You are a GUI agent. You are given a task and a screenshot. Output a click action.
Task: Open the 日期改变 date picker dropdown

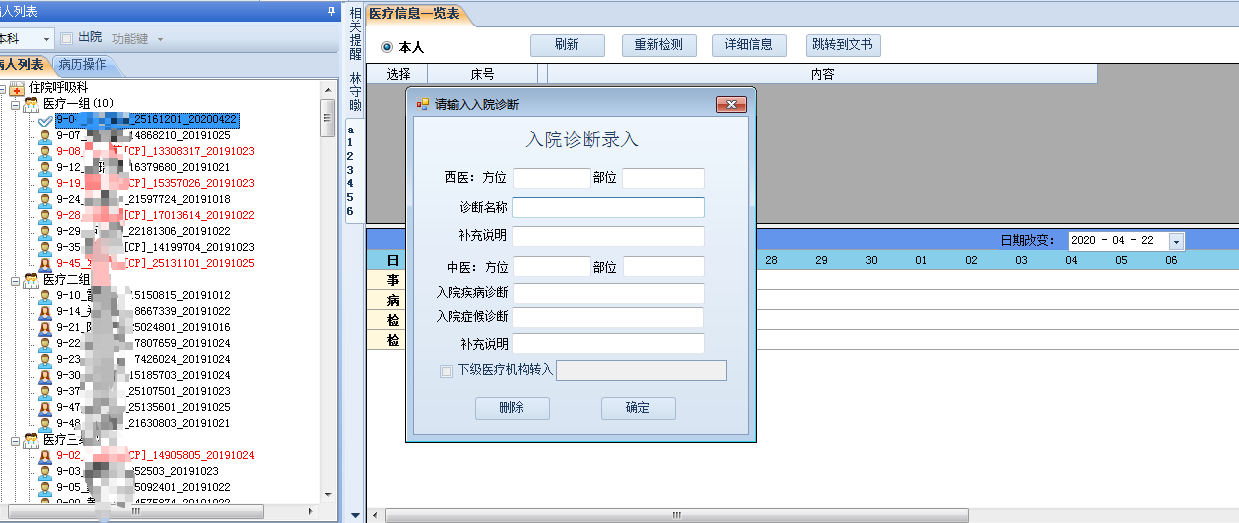click(1176, 241)
